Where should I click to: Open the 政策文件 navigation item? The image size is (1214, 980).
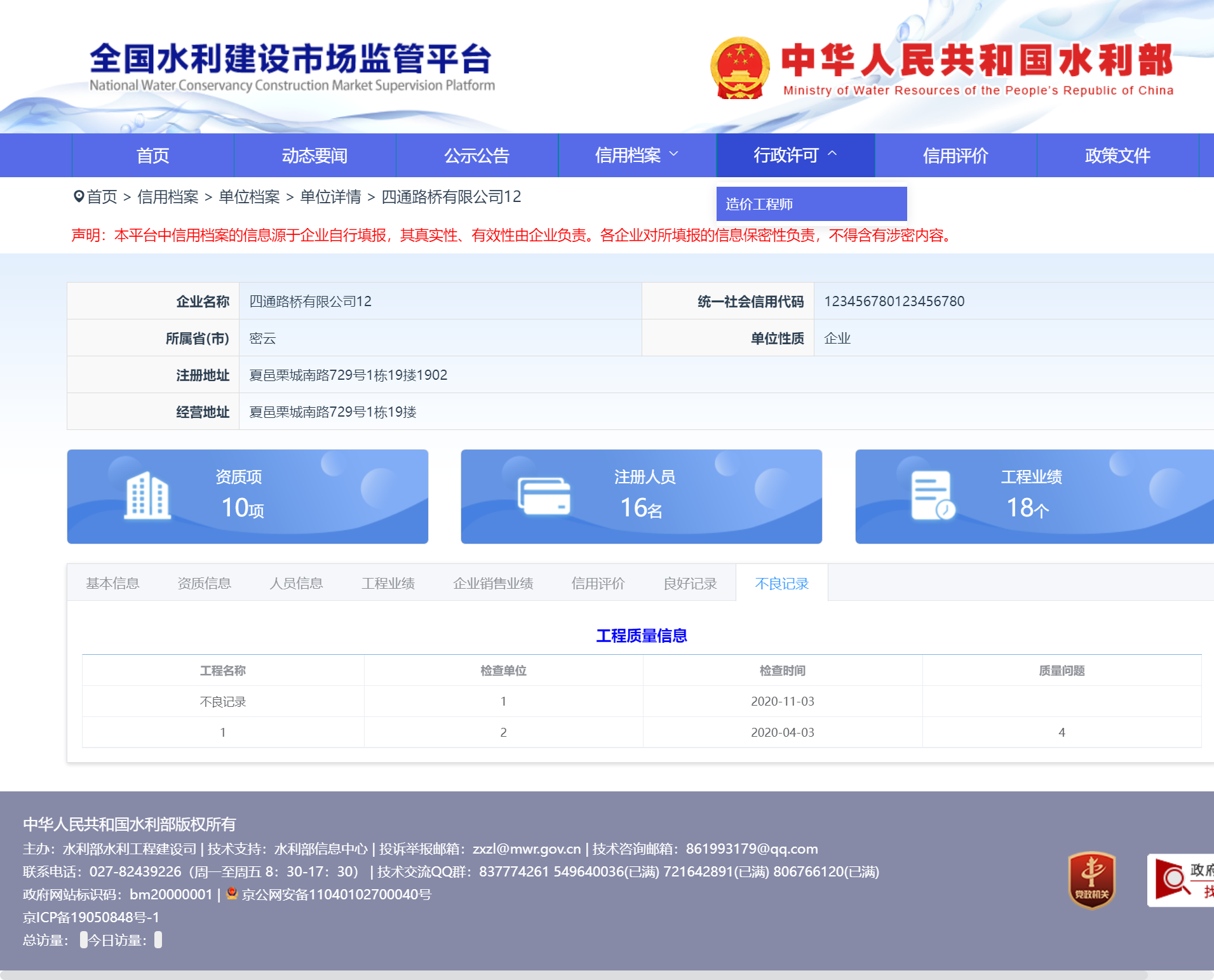click(x=1117, y=156)
